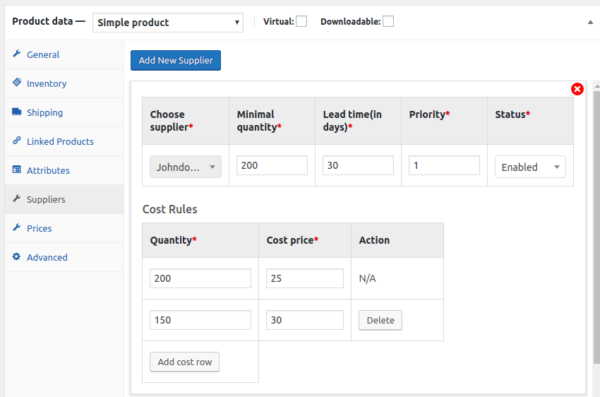This screenshot has height=397, width=600.
Task: Click the Cost price field with 25
Action: pyautogui.click(x=305, y=278)
